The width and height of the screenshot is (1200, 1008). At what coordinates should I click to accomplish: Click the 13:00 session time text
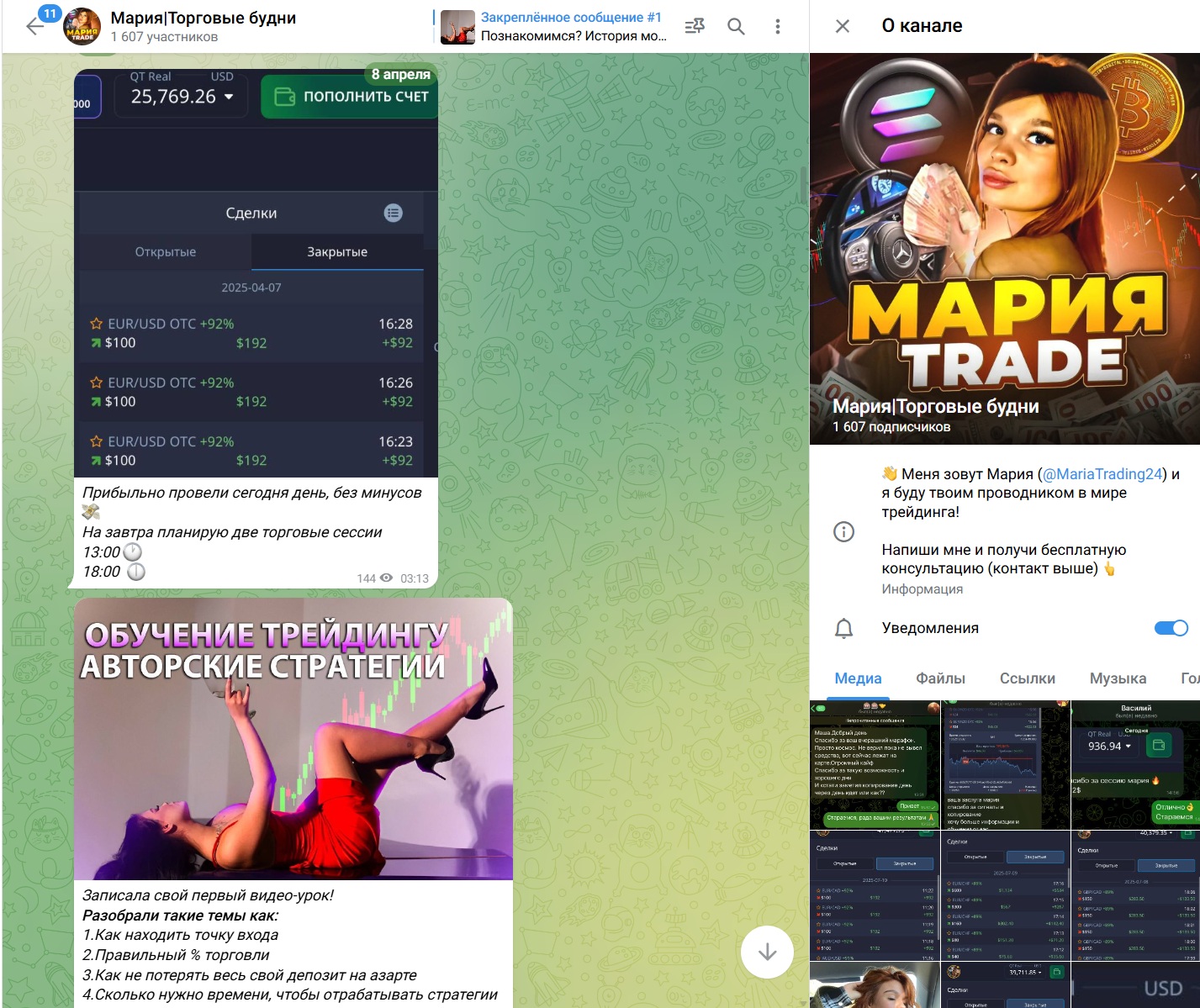(101, 552)
